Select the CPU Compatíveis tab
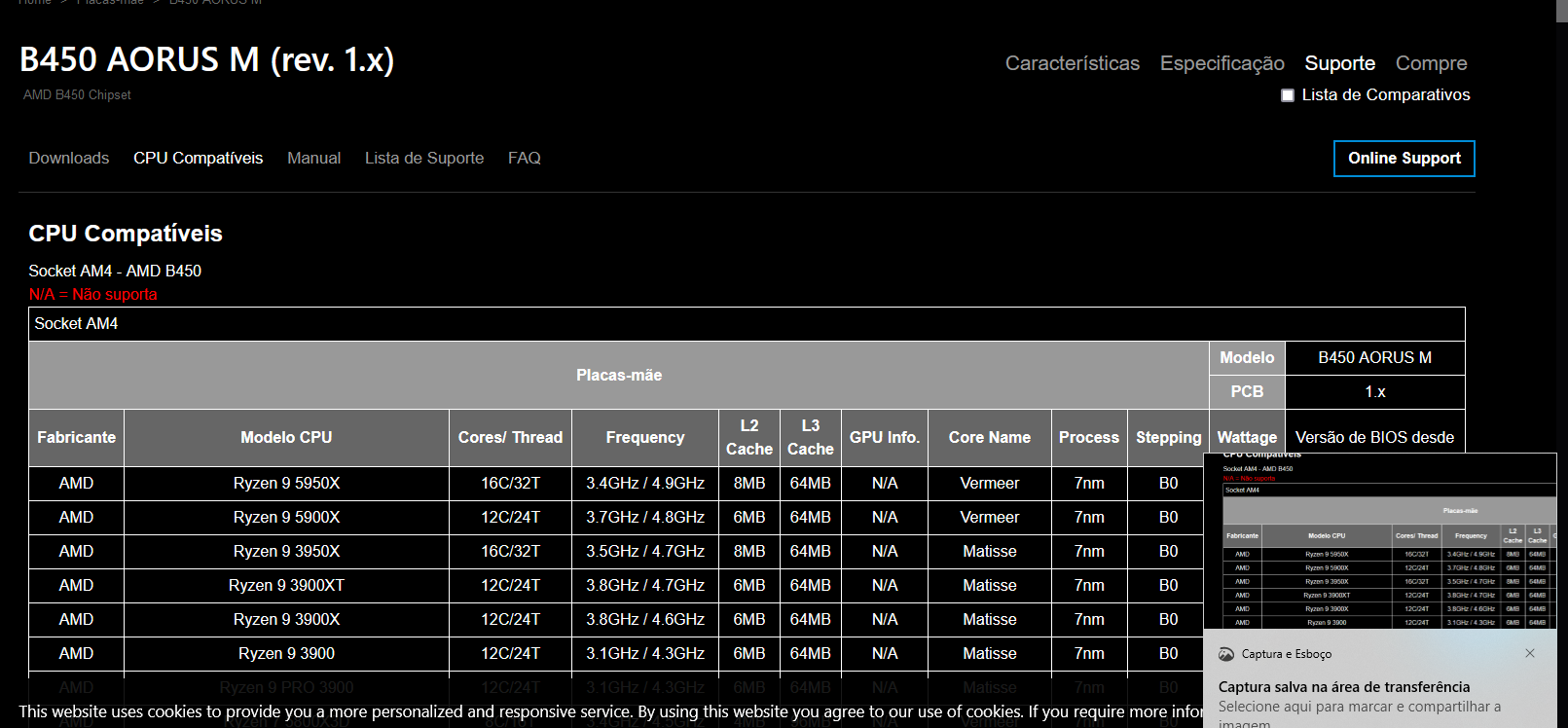 click(x=199, y=158)
